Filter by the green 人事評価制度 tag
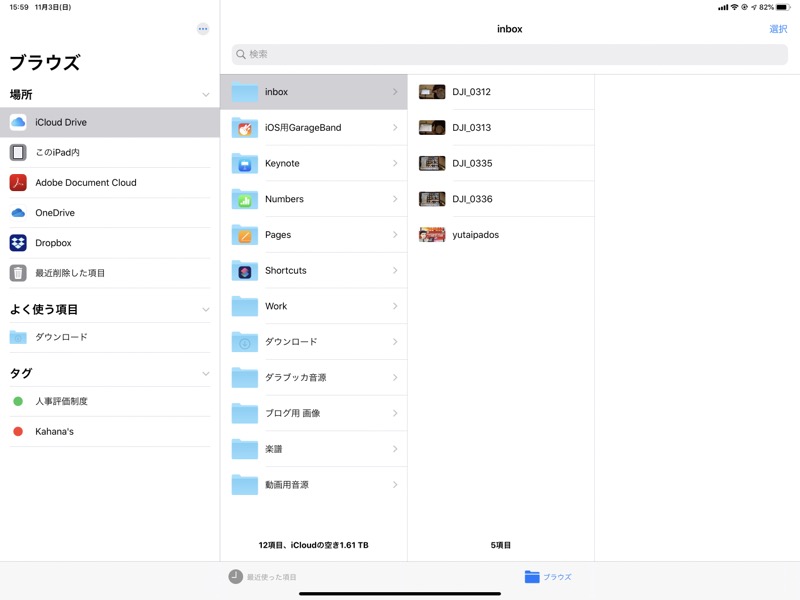 [x=61, y=401]
